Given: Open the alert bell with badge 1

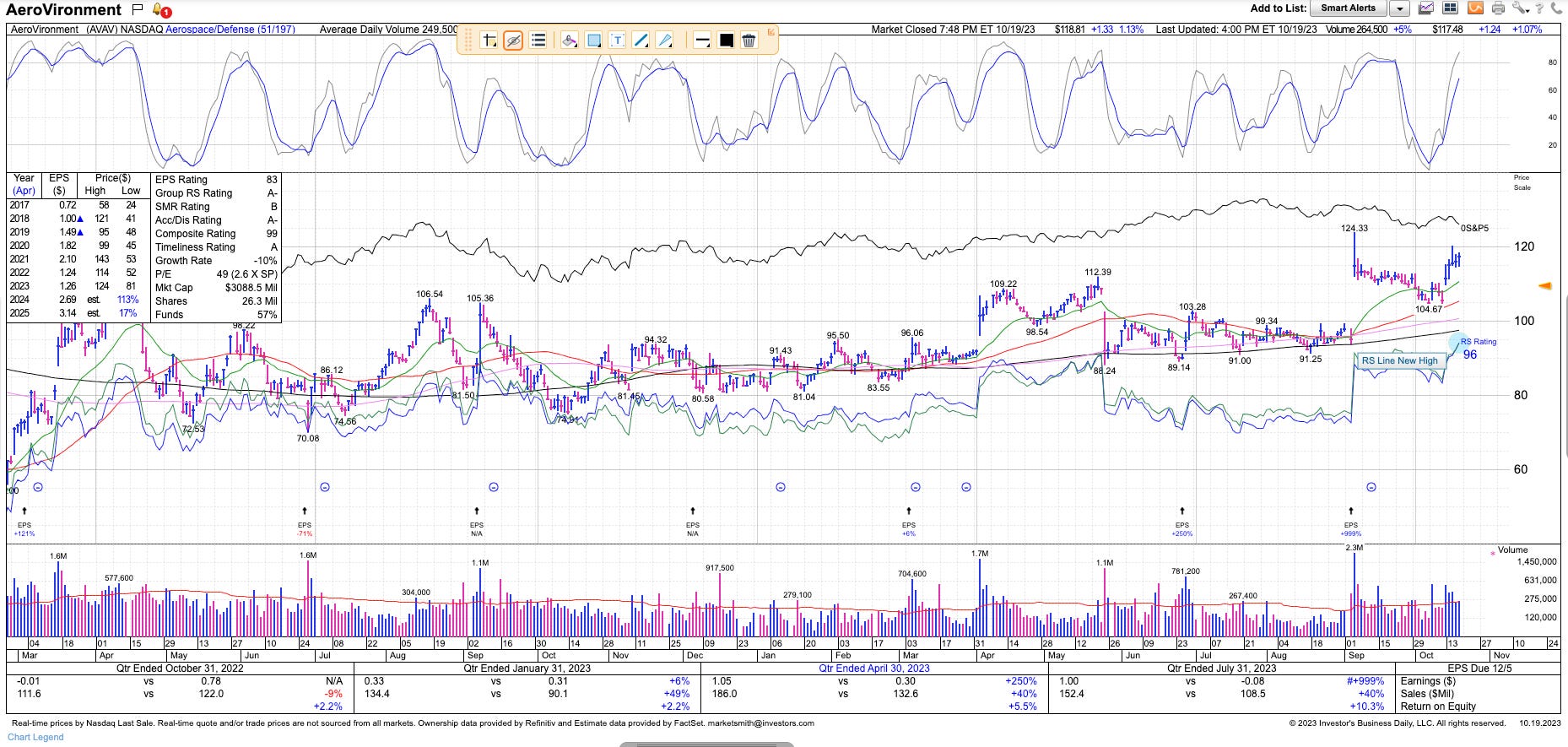Looking at the screenshot, I should click(162, 10).
